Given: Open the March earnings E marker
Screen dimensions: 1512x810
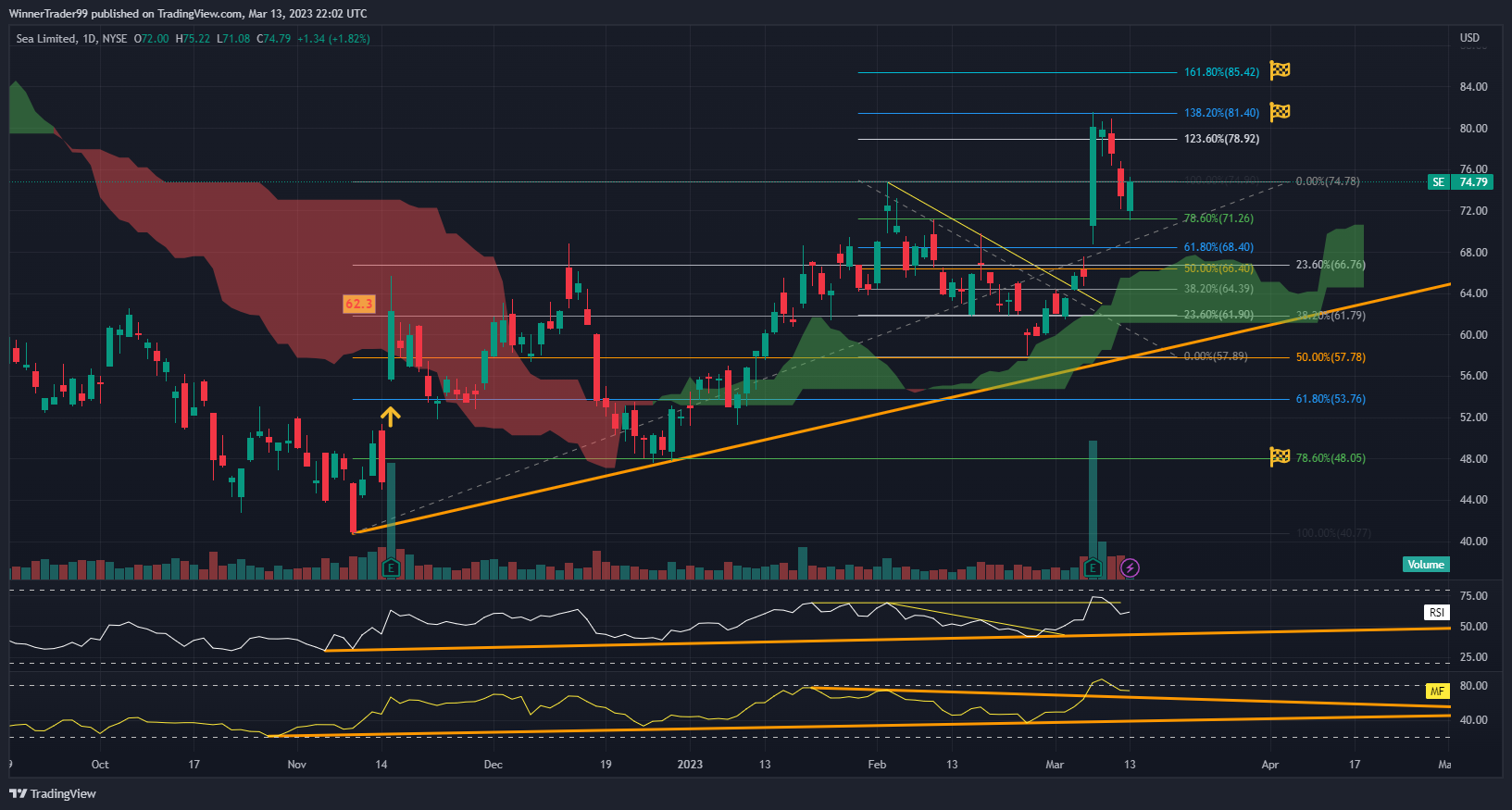Looking at the screenshot, I should point(1093,567).
